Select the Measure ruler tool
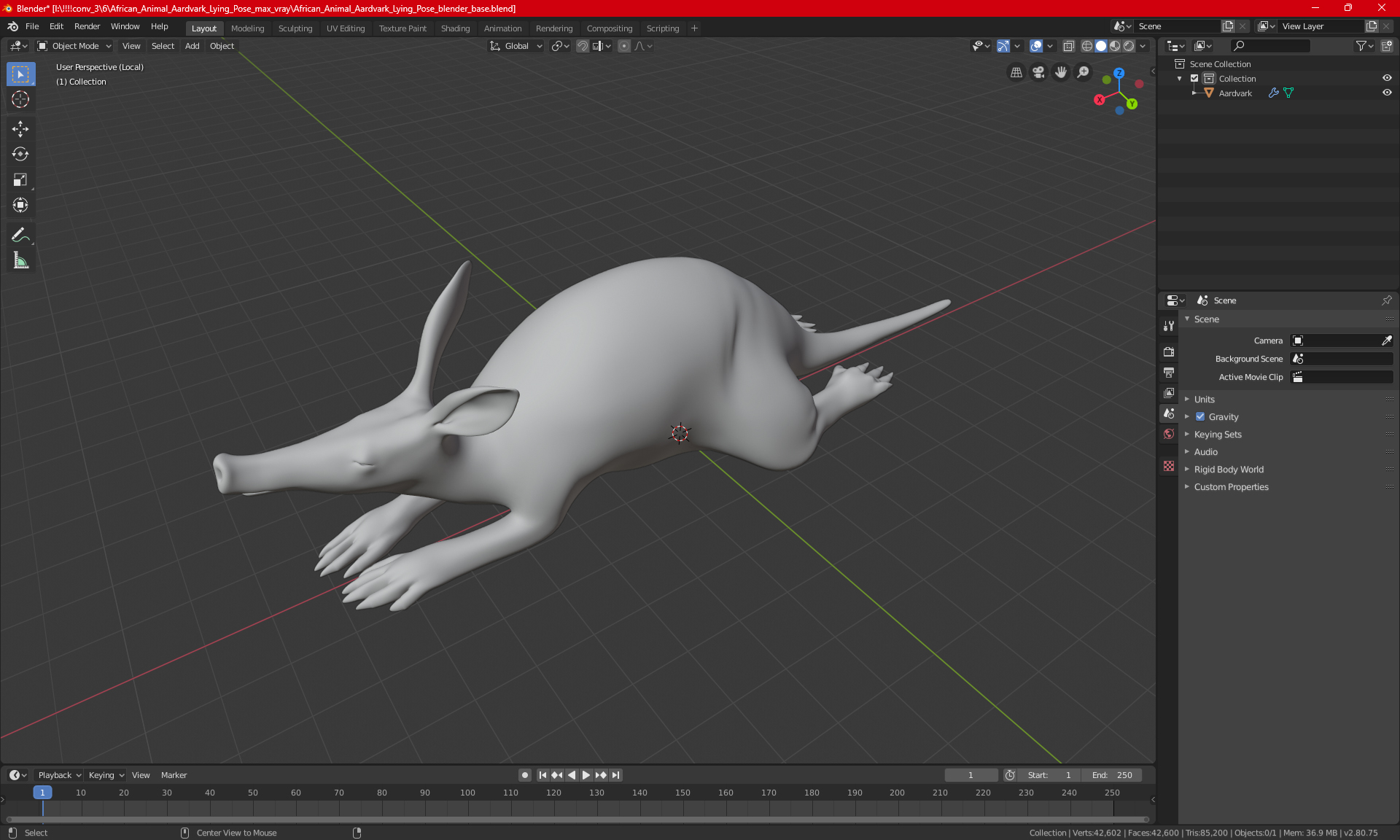 click(x=20, y=260)
